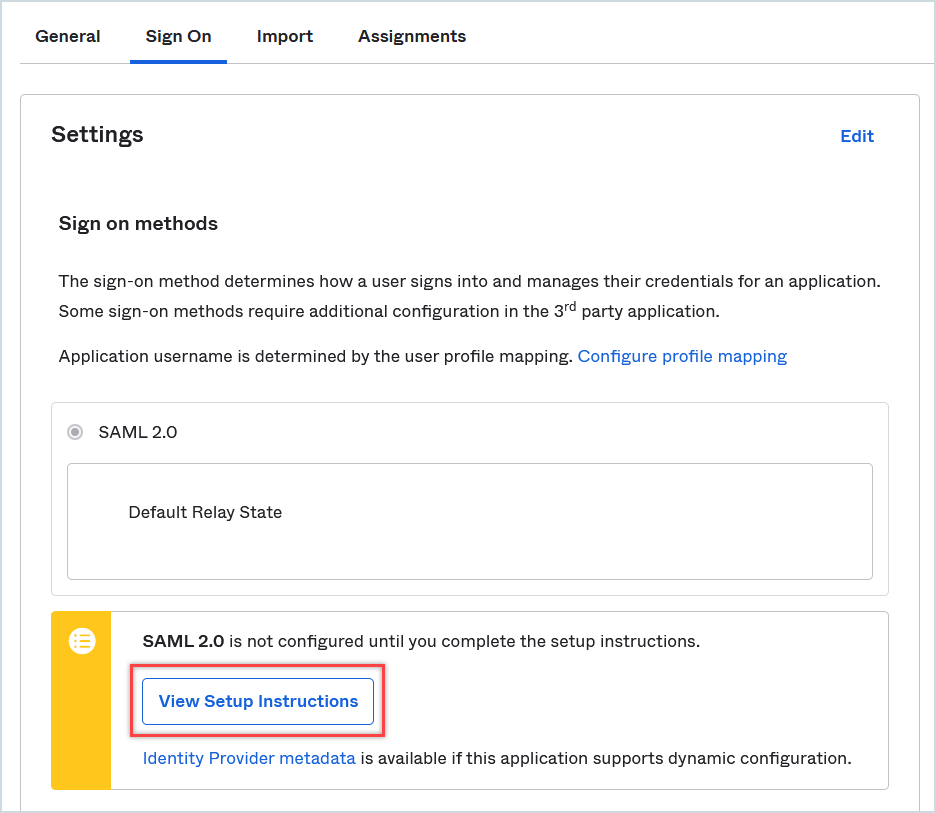Open the Assignments tab
The width and height of the screenshot is (936, 813).
click(412, 36)
